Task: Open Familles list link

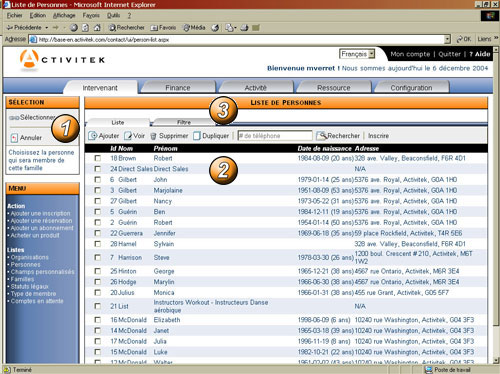Action: point(22,279)
